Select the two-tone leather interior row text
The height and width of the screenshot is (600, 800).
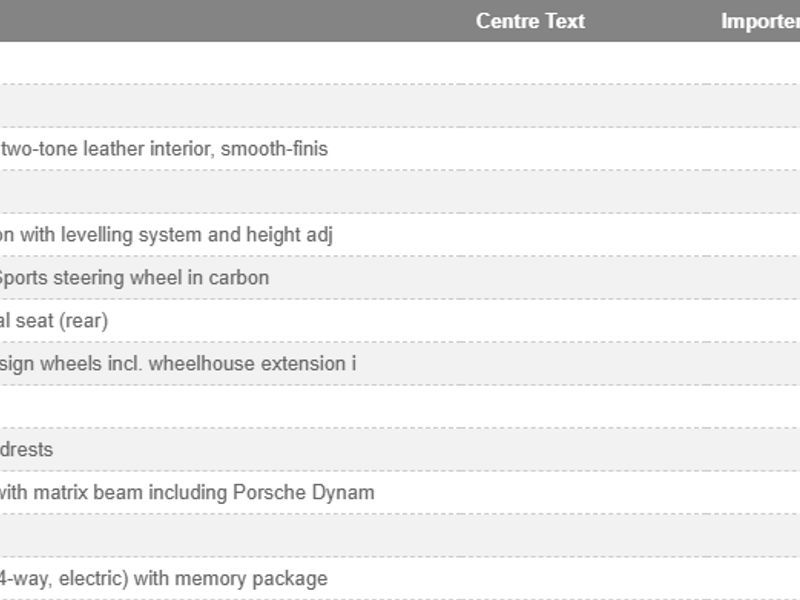tap(164, 149)
